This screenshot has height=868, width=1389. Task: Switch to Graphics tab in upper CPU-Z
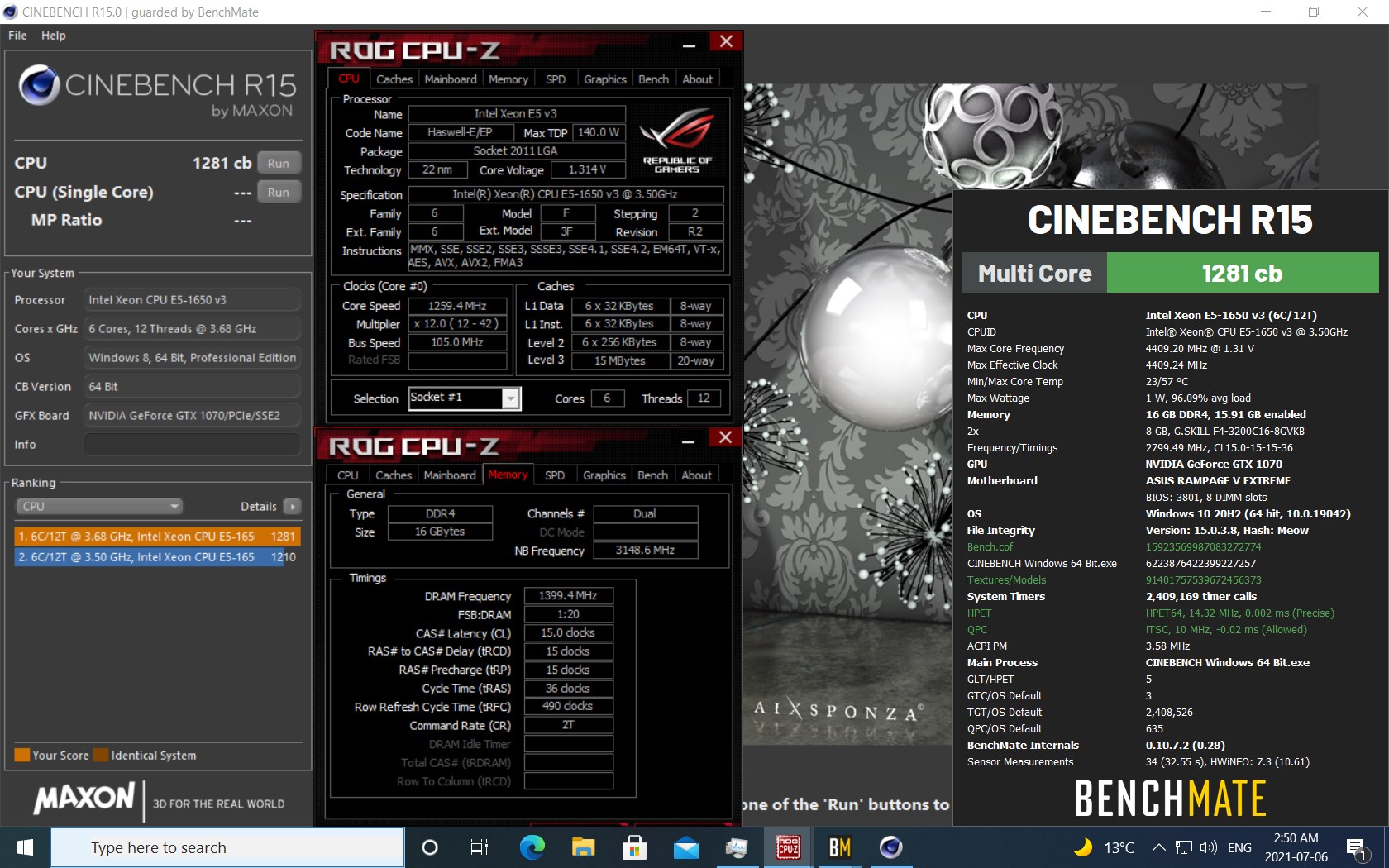click(x=605, y=79)
